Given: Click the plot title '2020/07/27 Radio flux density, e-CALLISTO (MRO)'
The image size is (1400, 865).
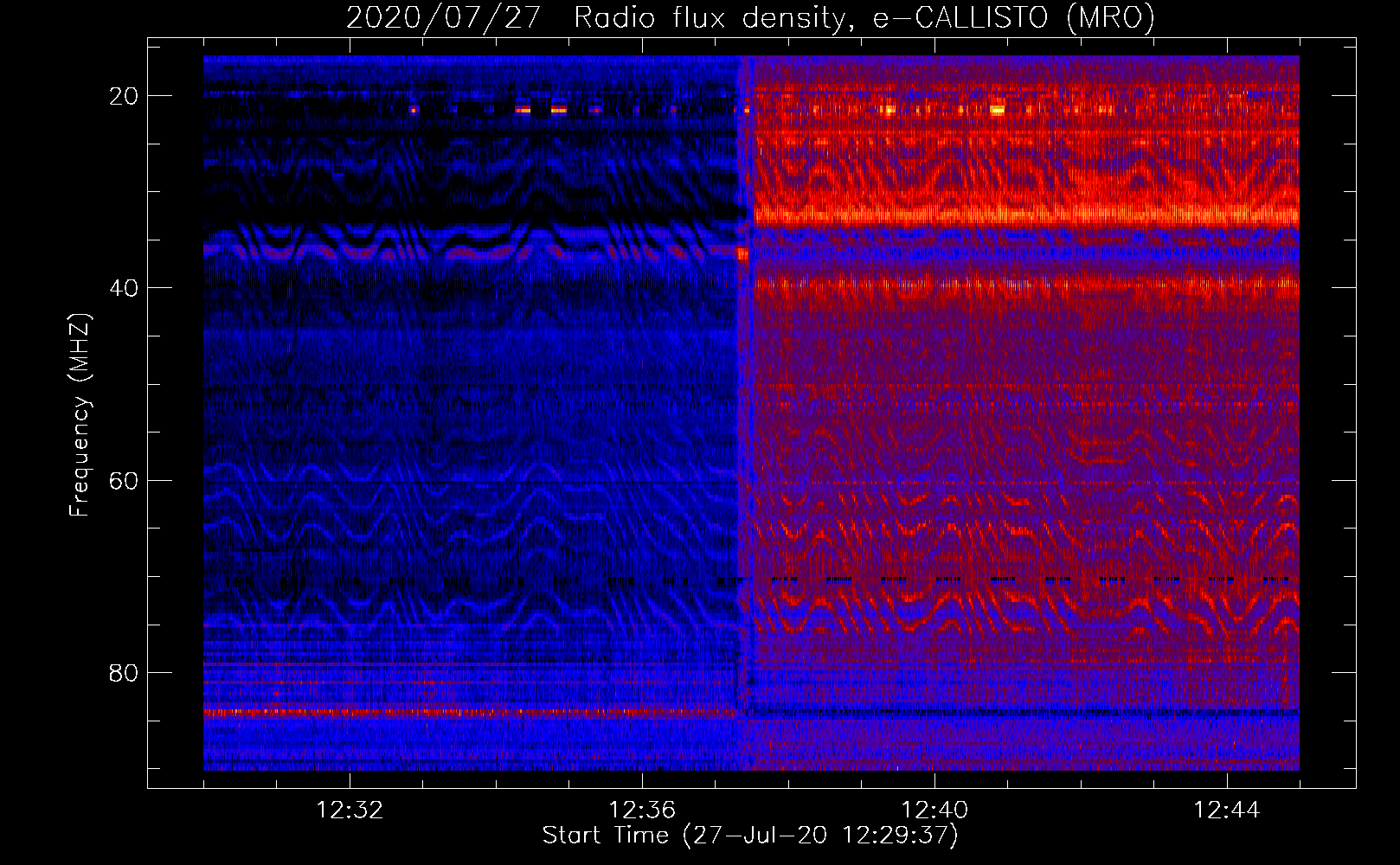Looking at the screenshot, I should 750,18.
